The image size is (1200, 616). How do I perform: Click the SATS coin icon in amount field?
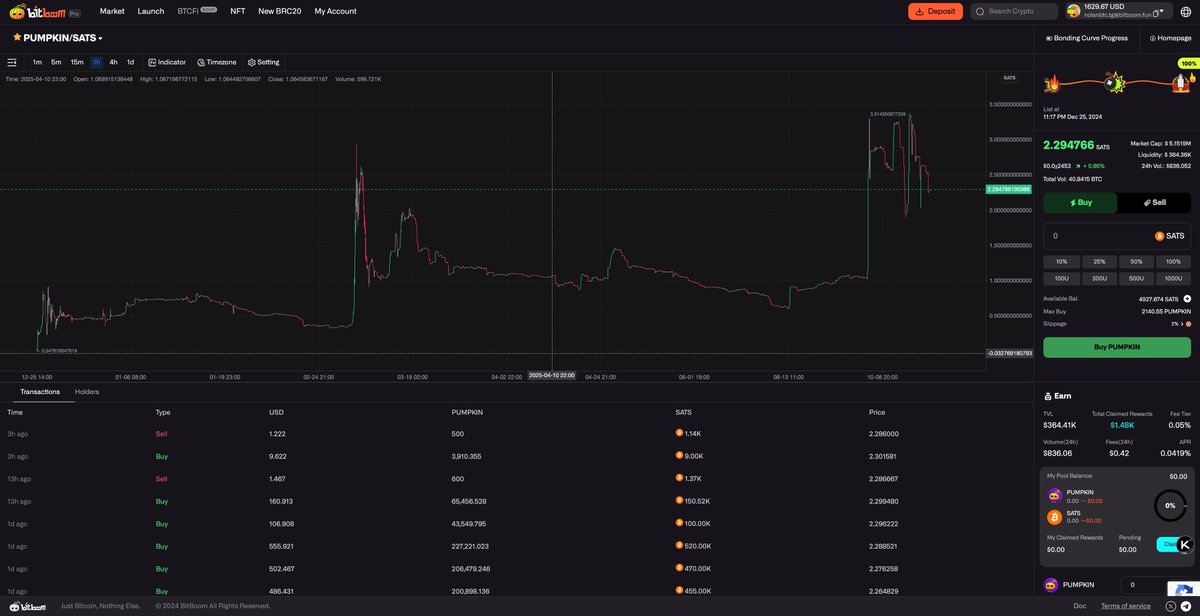1159,236
